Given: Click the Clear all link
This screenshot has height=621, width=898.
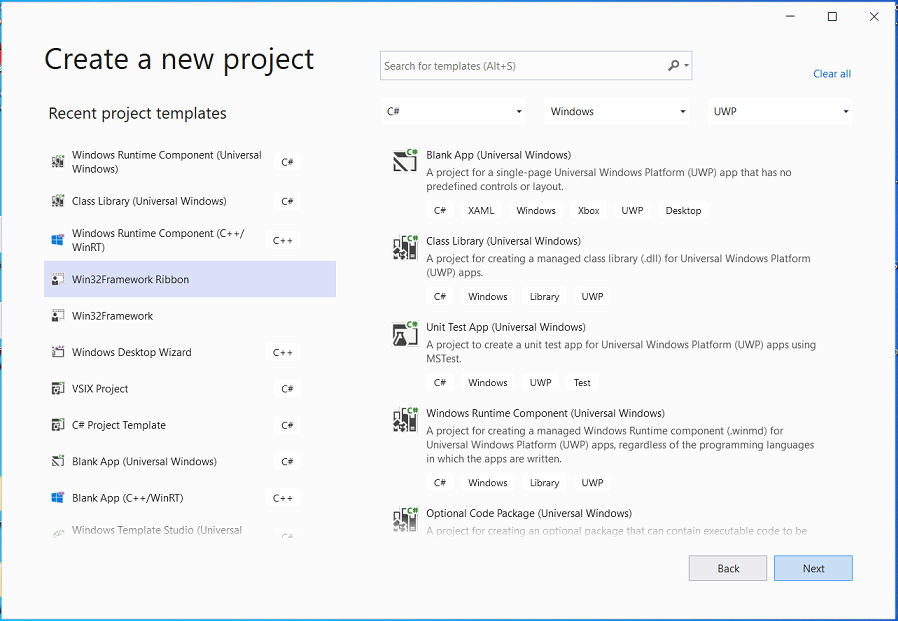Looking at the screenshot, I should click(x=832, y=74).
